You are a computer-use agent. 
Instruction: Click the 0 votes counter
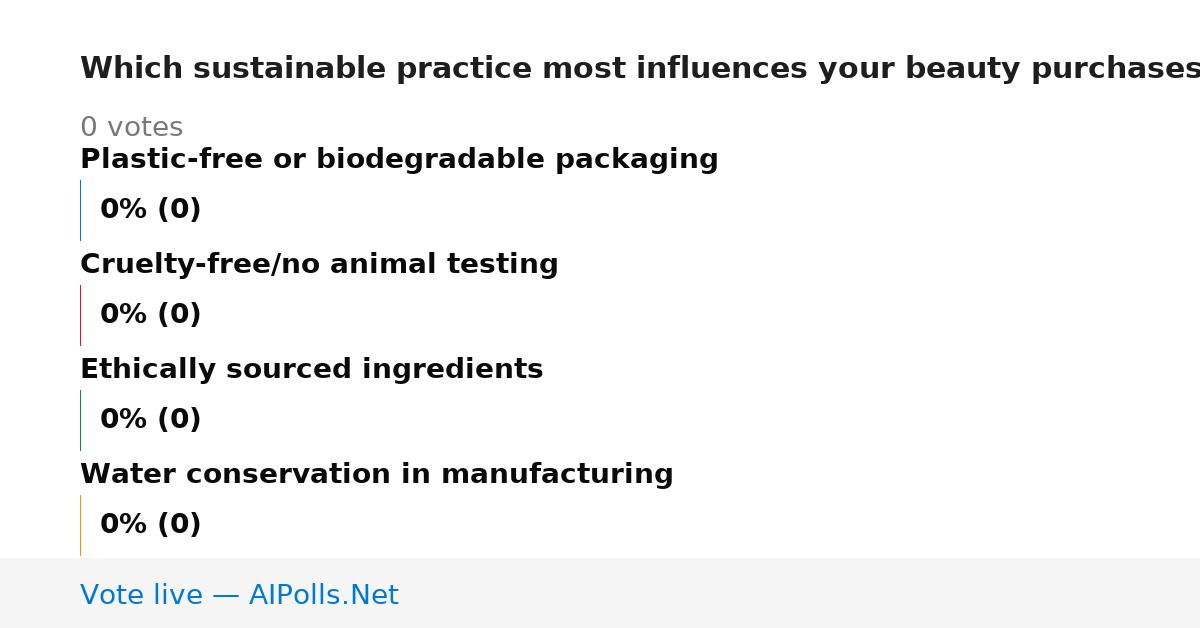(131, 128)
